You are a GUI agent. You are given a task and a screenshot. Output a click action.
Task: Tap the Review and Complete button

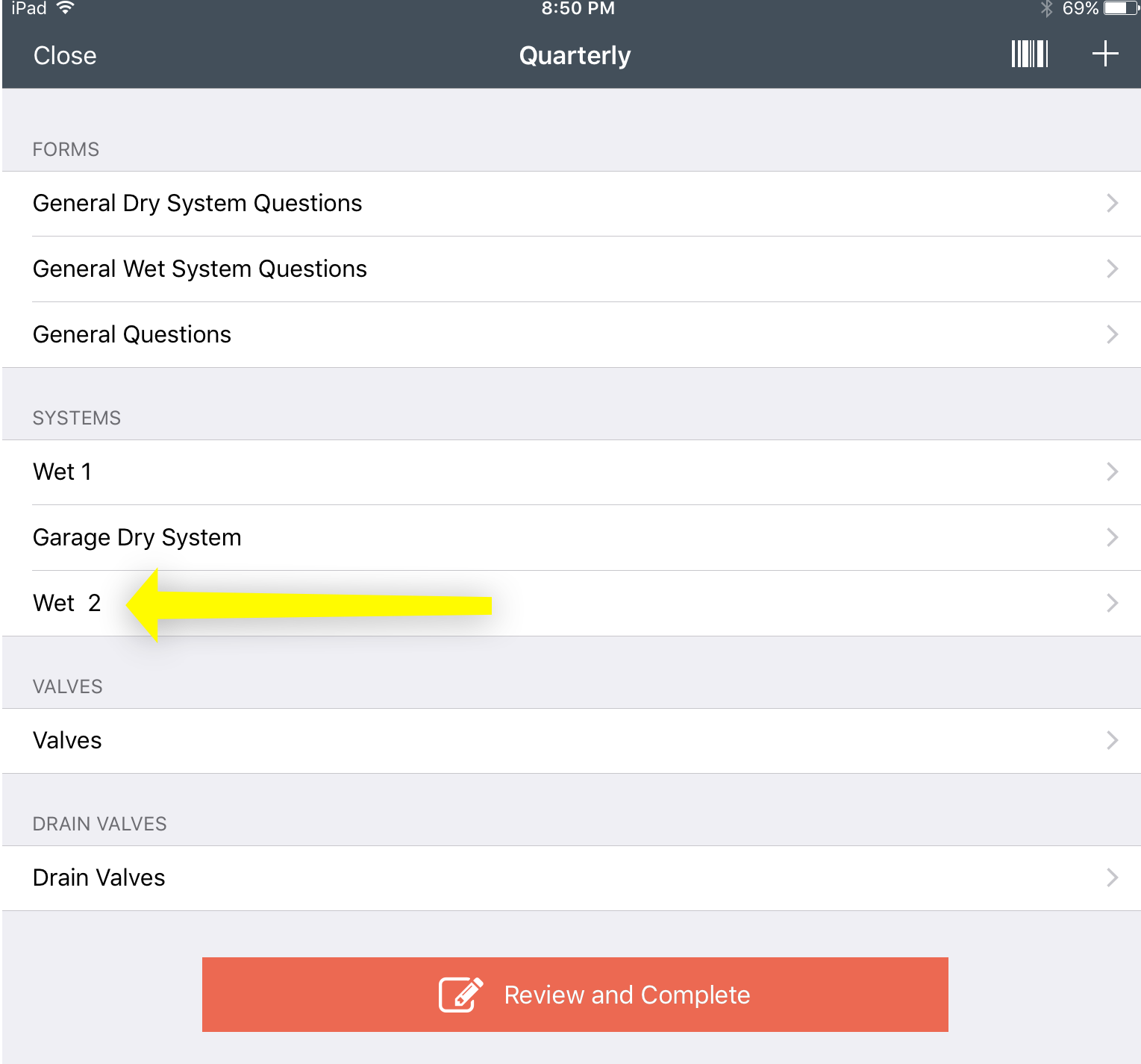pos(575,995)
